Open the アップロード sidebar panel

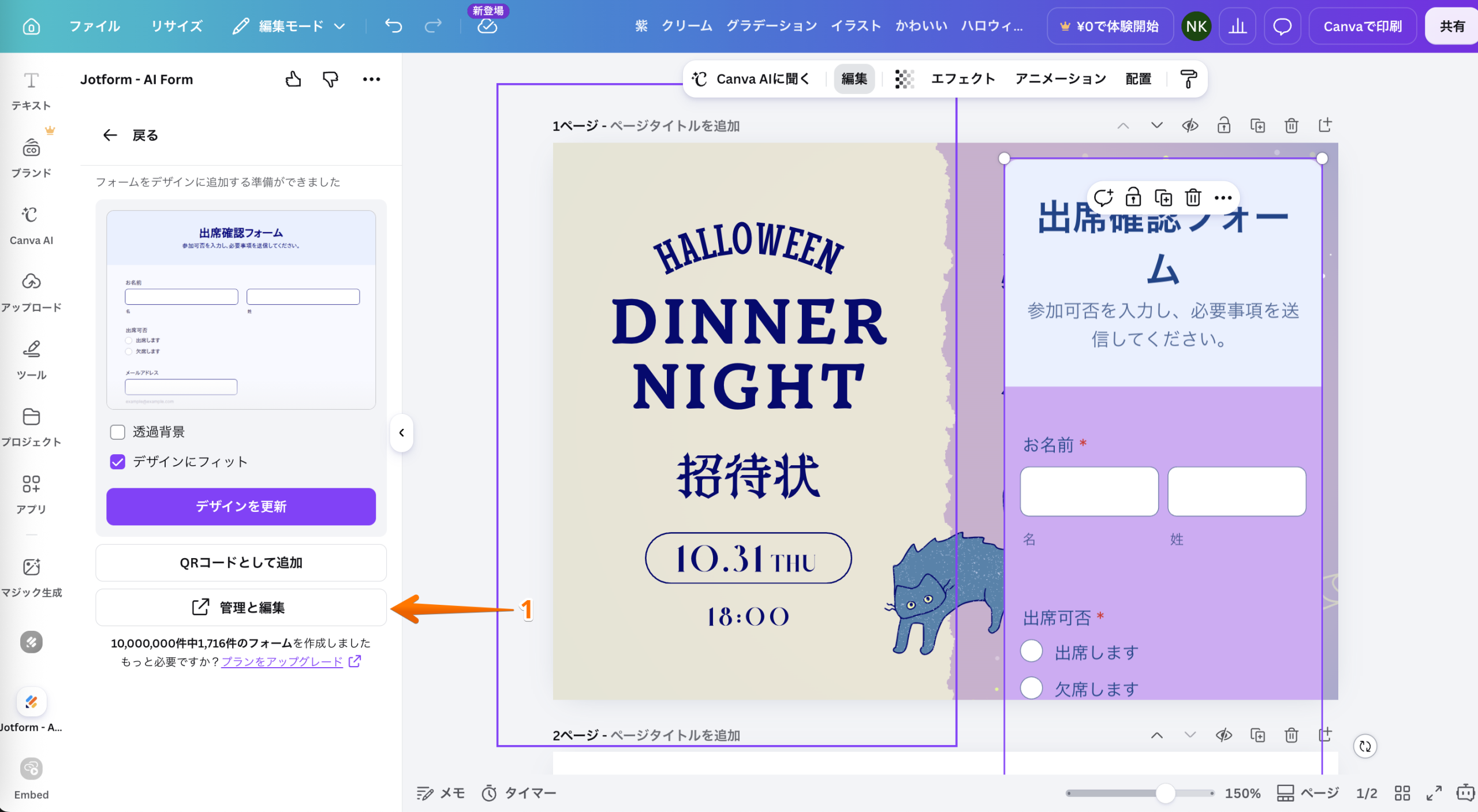pos(31,293)
